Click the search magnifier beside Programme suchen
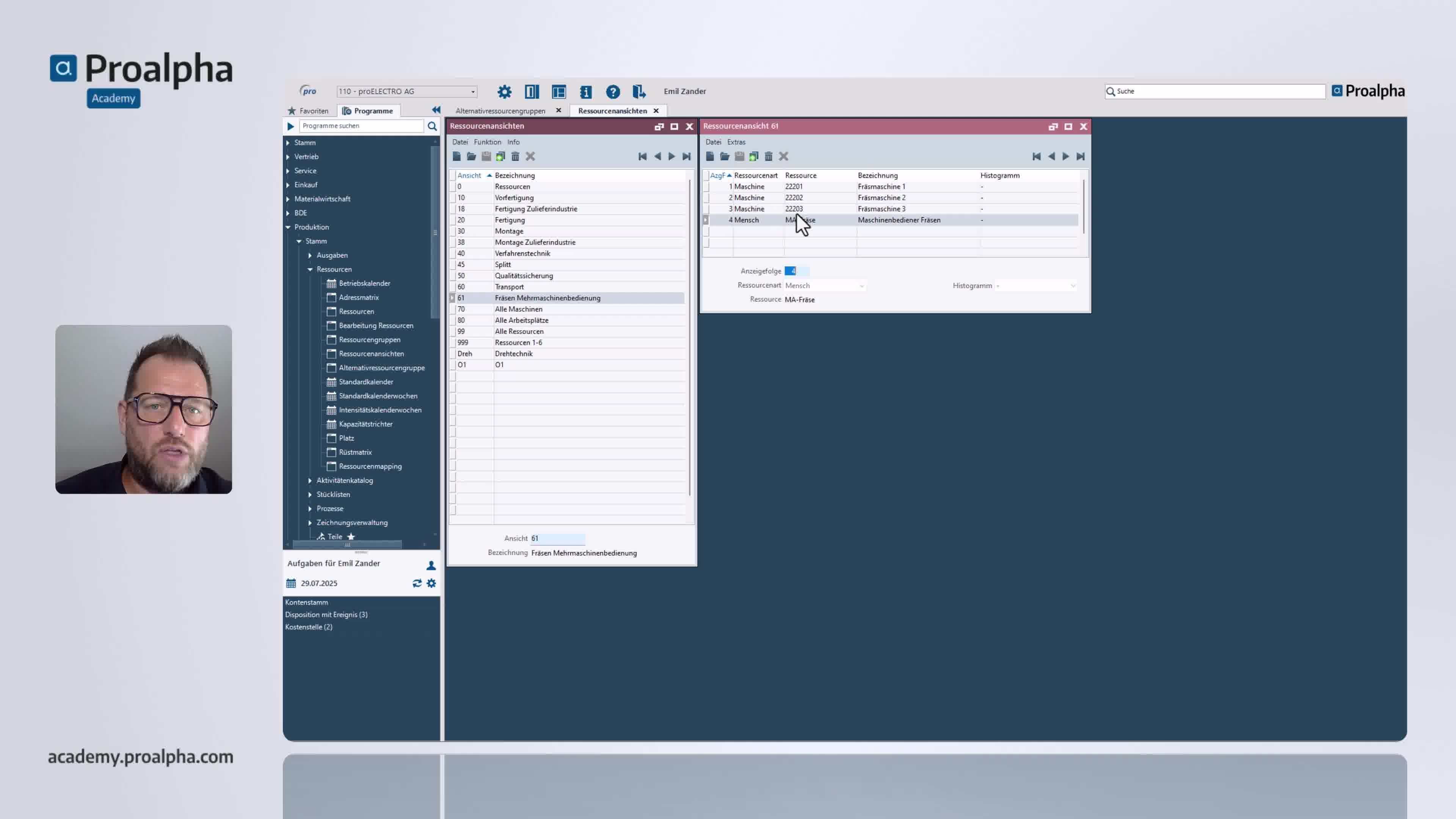 click(x=432, y=126)
